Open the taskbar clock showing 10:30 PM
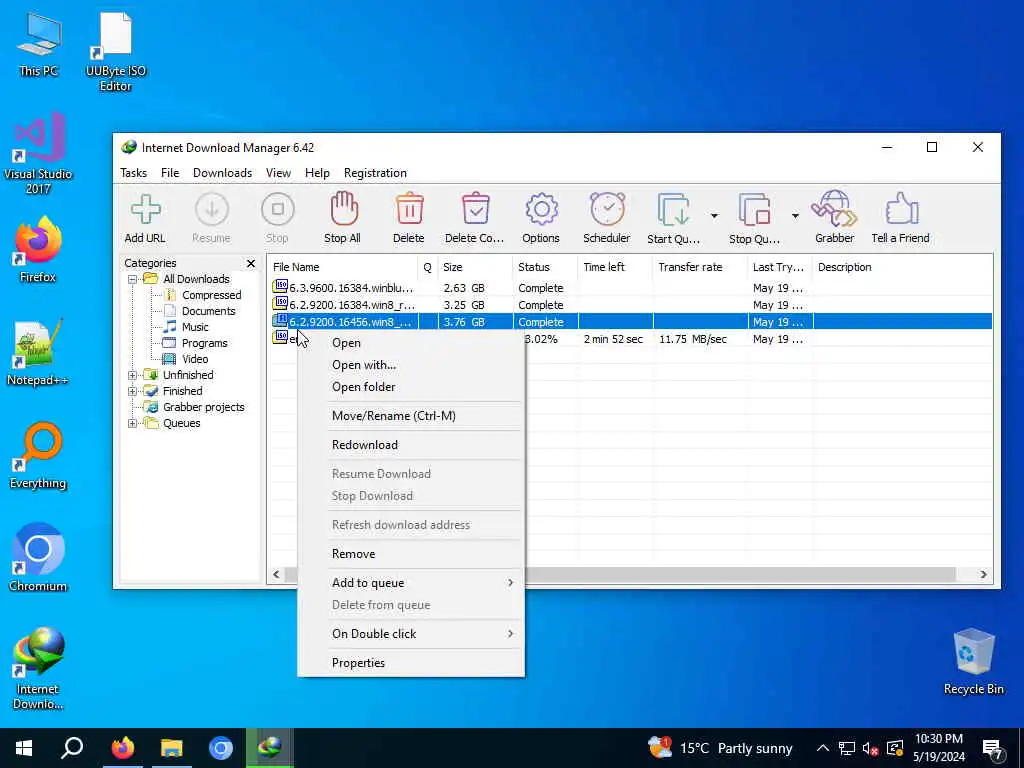1024x768 pixels. tap(938, 748)
